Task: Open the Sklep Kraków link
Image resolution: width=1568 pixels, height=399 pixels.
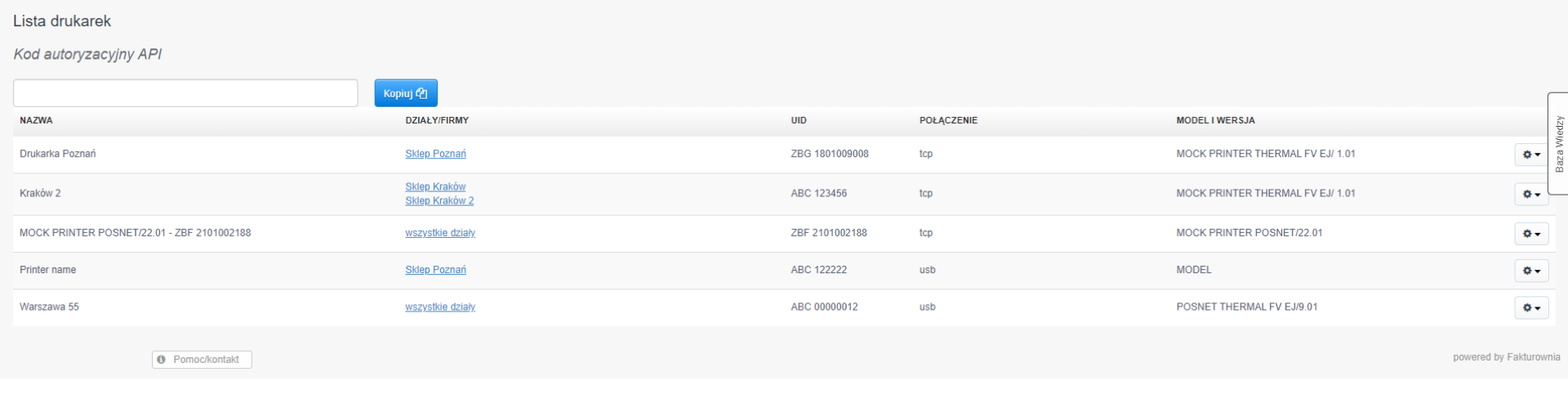Action: coord(435,186)
